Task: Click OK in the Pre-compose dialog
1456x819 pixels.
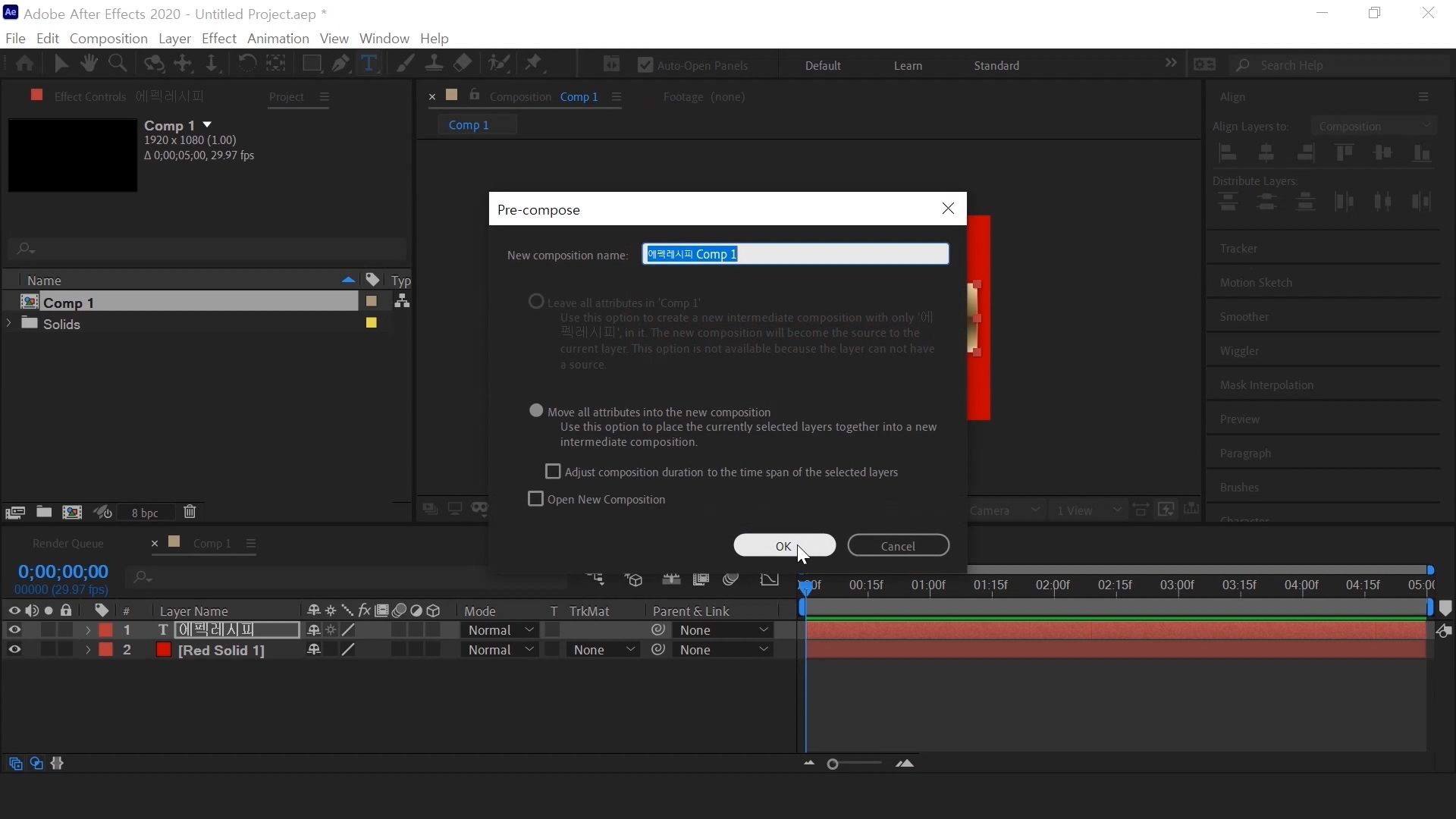Action: [x=784, y=545]
